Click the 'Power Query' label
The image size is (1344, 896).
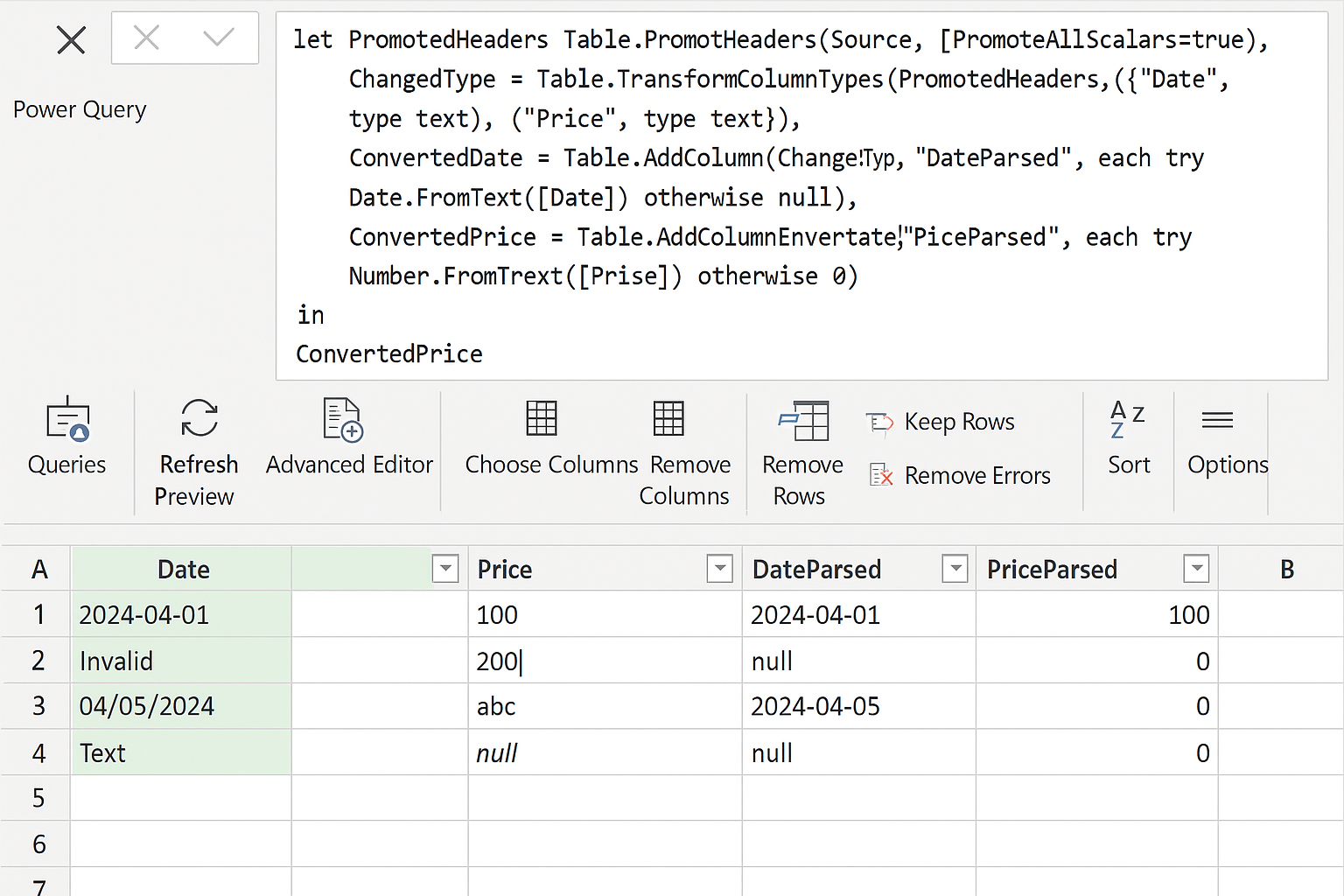click(x=80, y=110)
